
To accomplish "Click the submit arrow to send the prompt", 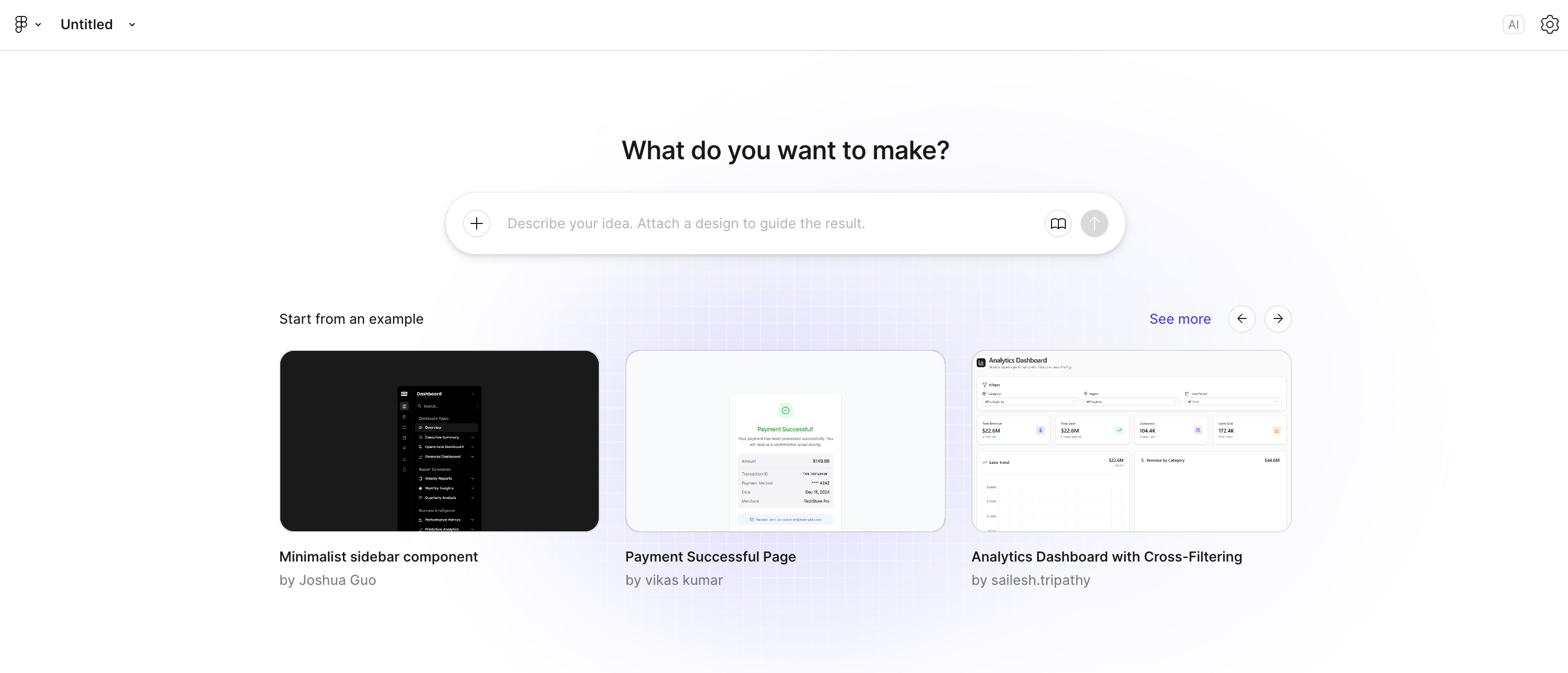I will [x=1094, y=223].
